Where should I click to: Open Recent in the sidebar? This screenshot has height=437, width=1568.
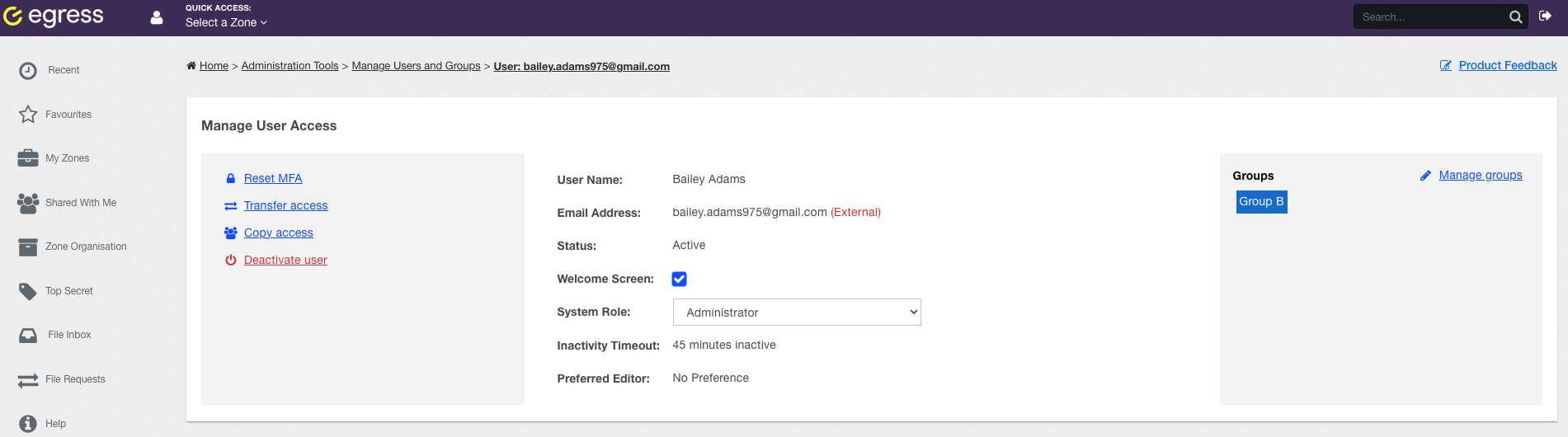pyautogui.click(x=64, y=70)
